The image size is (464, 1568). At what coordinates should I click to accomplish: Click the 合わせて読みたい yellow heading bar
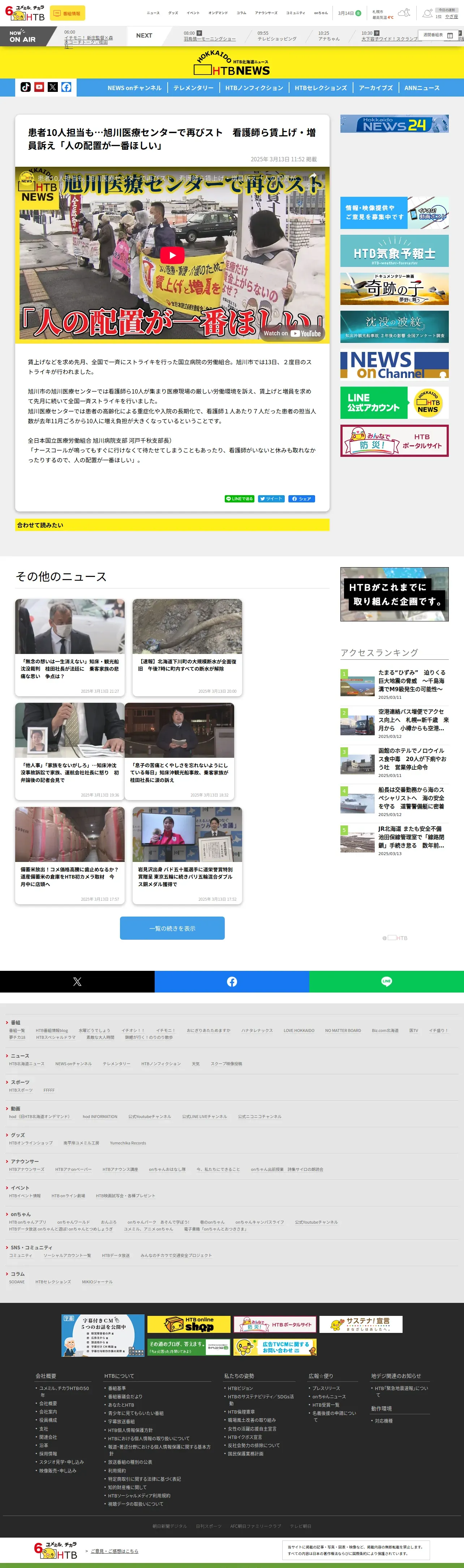coord(172,525)
